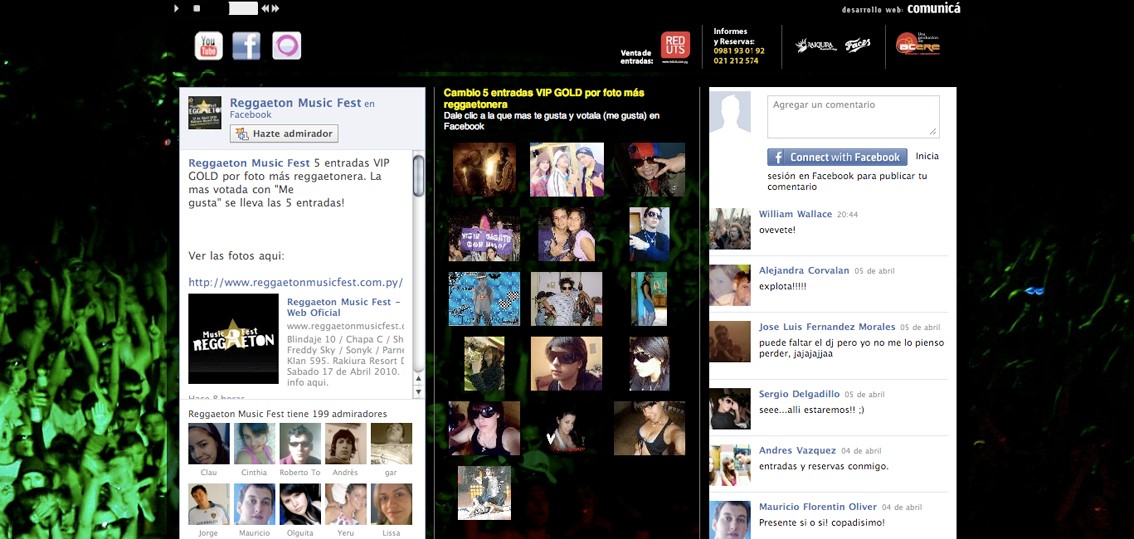Screen dimensions: 1134x539
Task: Open contest photo with purple banner sign
Action: [484, 234]
